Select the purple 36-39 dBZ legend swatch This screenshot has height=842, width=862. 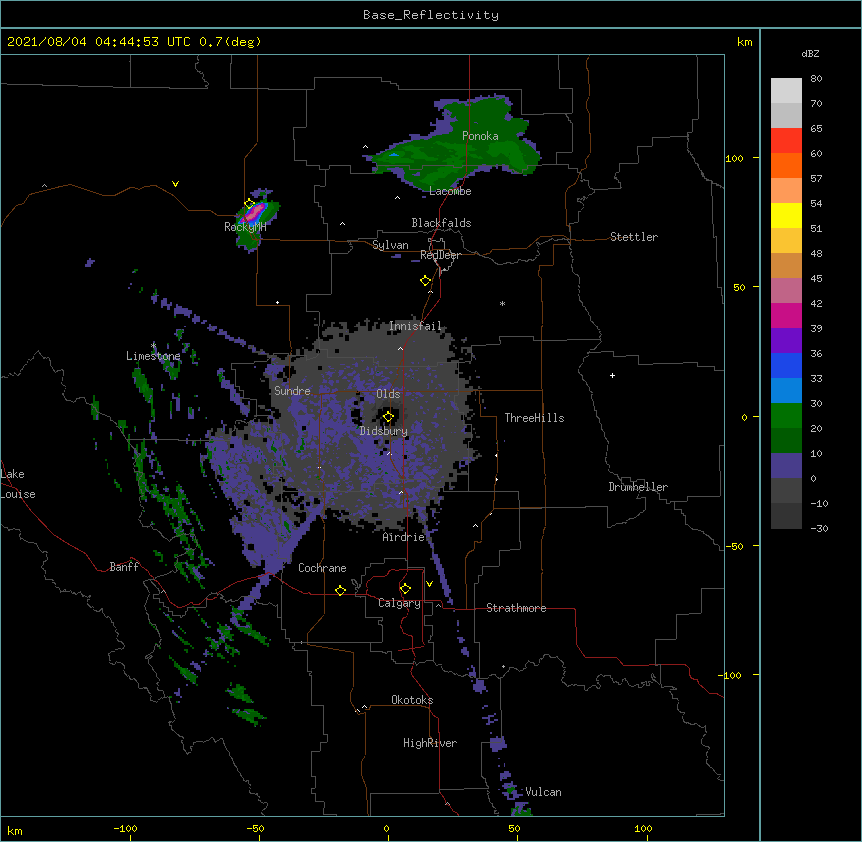click(786, 340)
